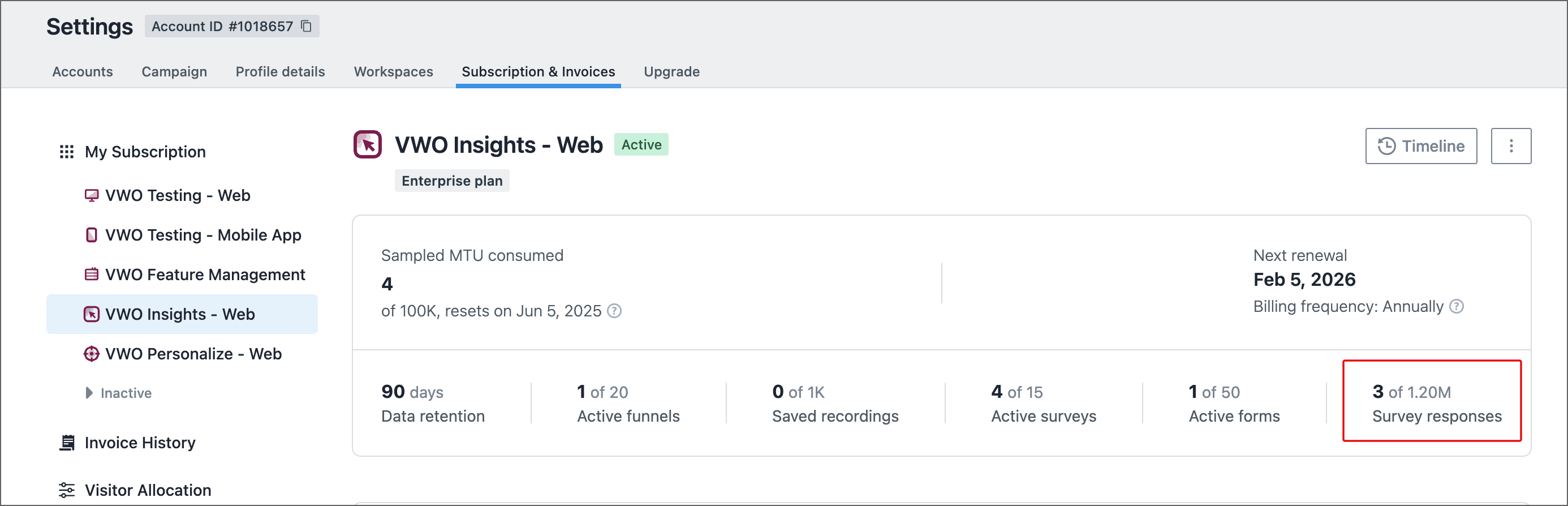
Task: Click the Sampled MTU consumed label
Action: (472, 256)
